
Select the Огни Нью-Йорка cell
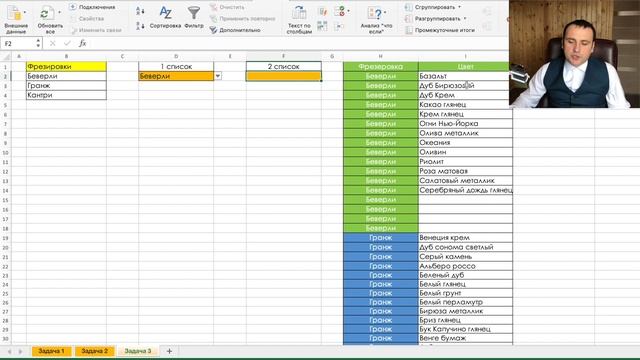tap(465, 124)
